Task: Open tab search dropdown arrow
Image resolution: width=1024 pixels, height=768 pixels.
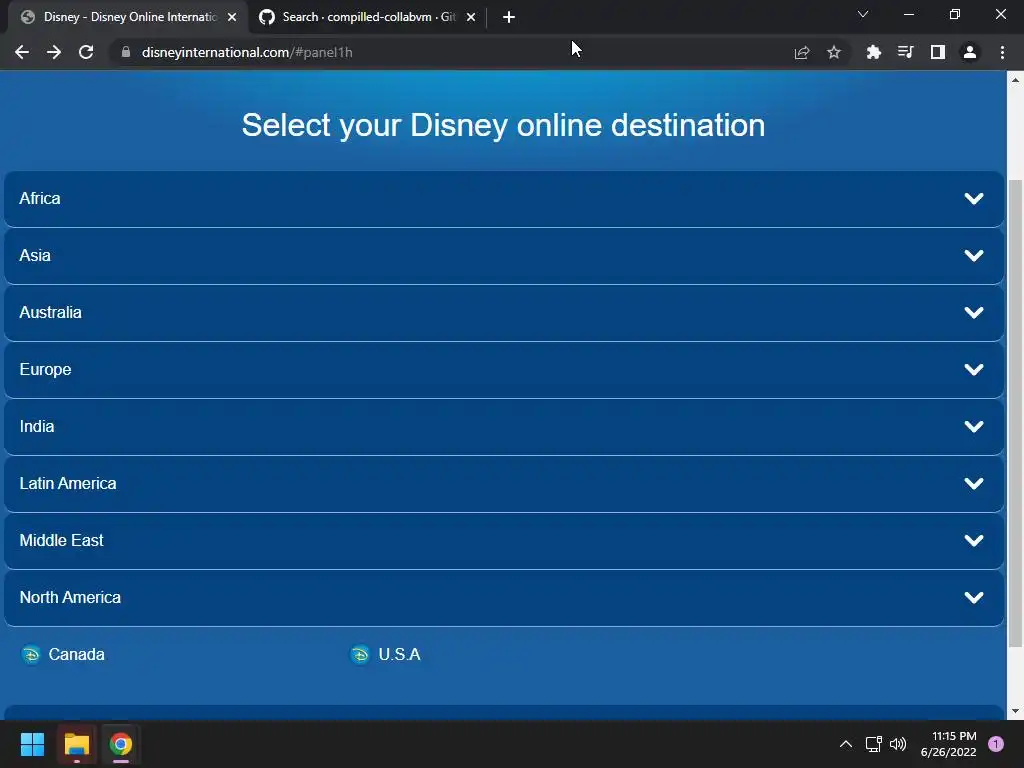Action: 863,14
